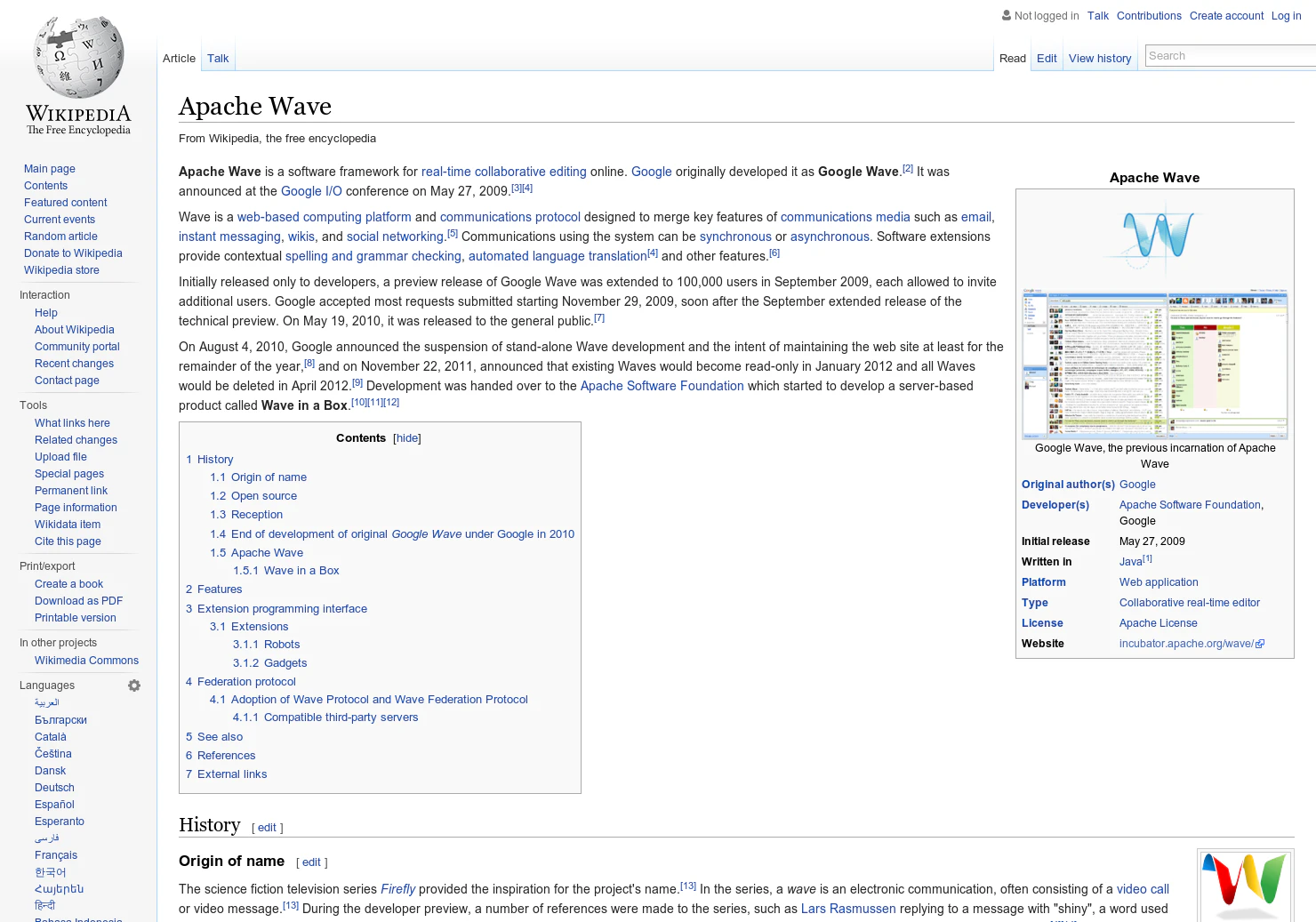The width and height of the screenshot is (1316, 922).
Task: Go to Main page in sidebar
Action: tap(50, 169)
